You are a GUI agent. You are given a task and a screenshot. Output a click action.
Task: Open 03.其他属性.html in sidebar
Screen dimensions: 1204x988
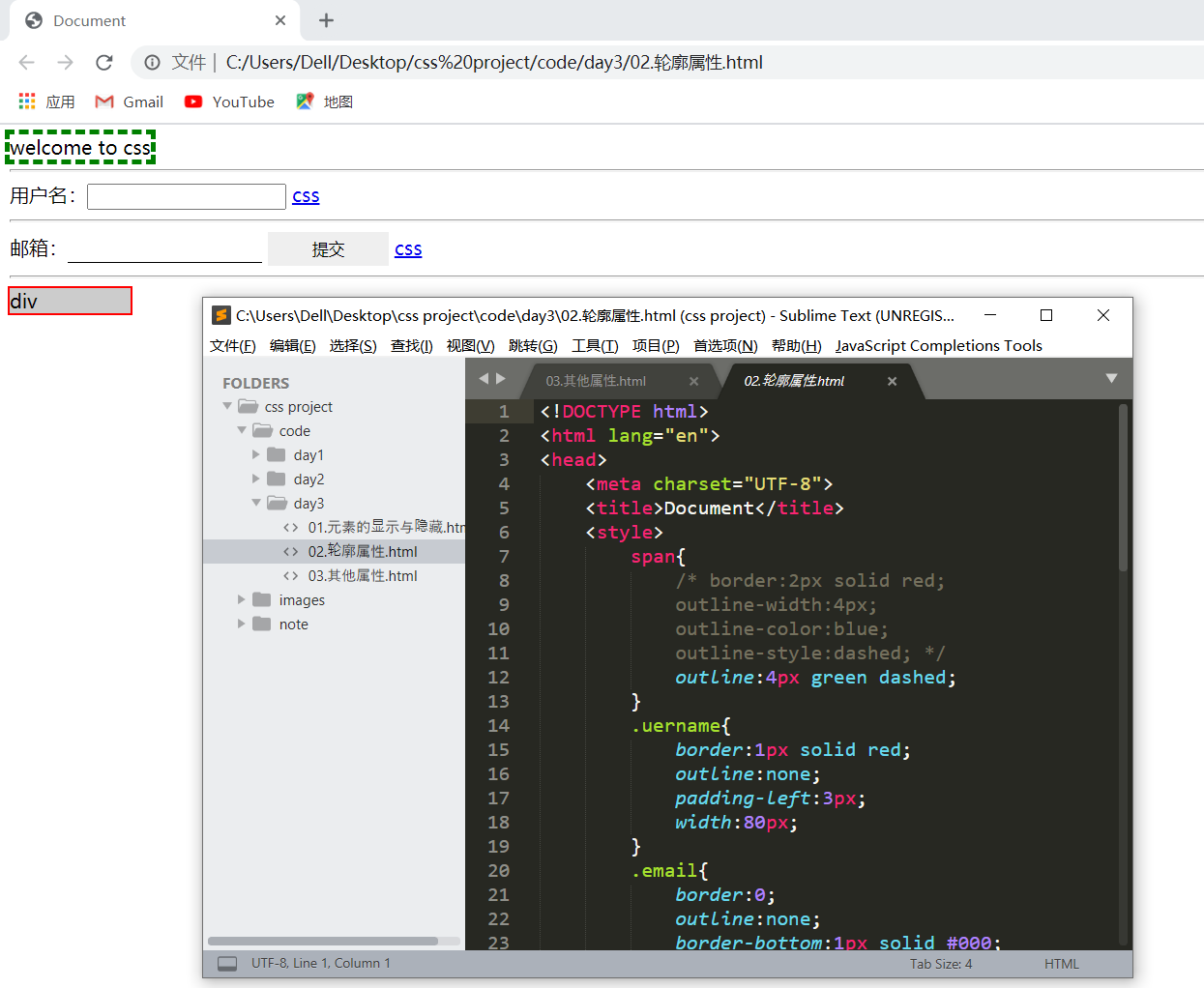pyautogui.click(x=363, y=575)
